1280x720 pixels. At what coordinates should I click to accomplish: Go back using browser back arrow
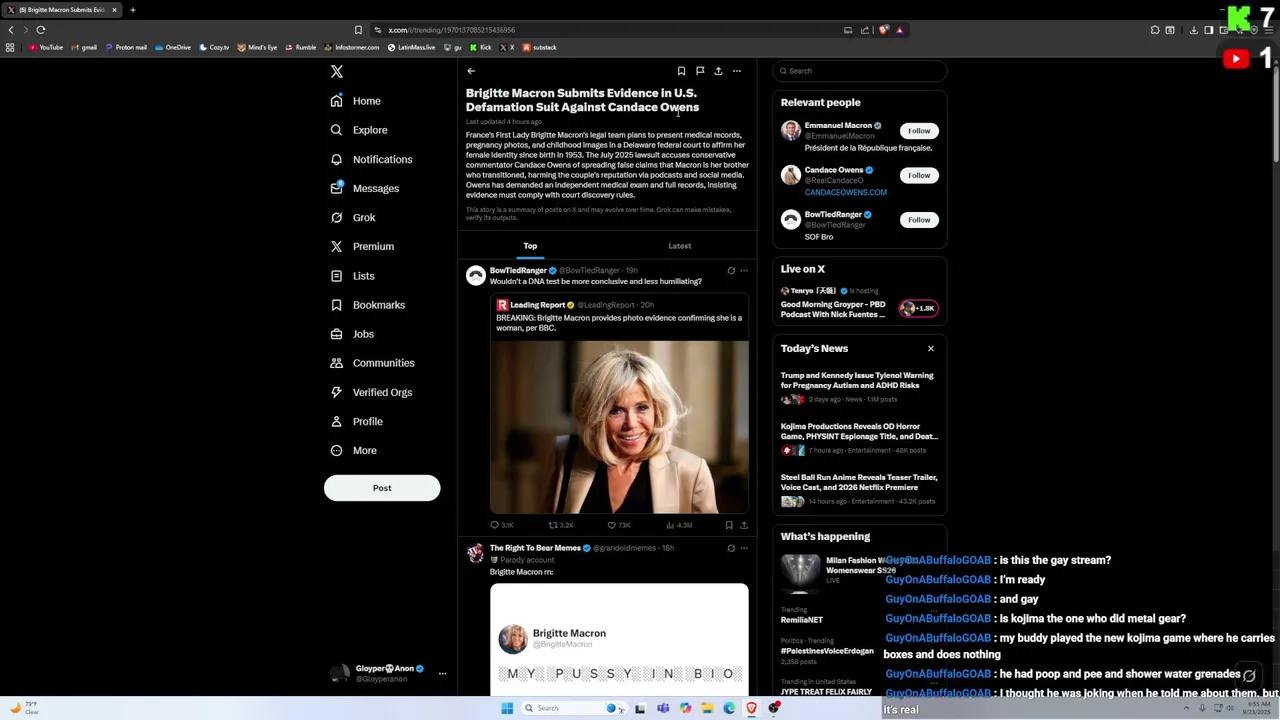(11, 30)
